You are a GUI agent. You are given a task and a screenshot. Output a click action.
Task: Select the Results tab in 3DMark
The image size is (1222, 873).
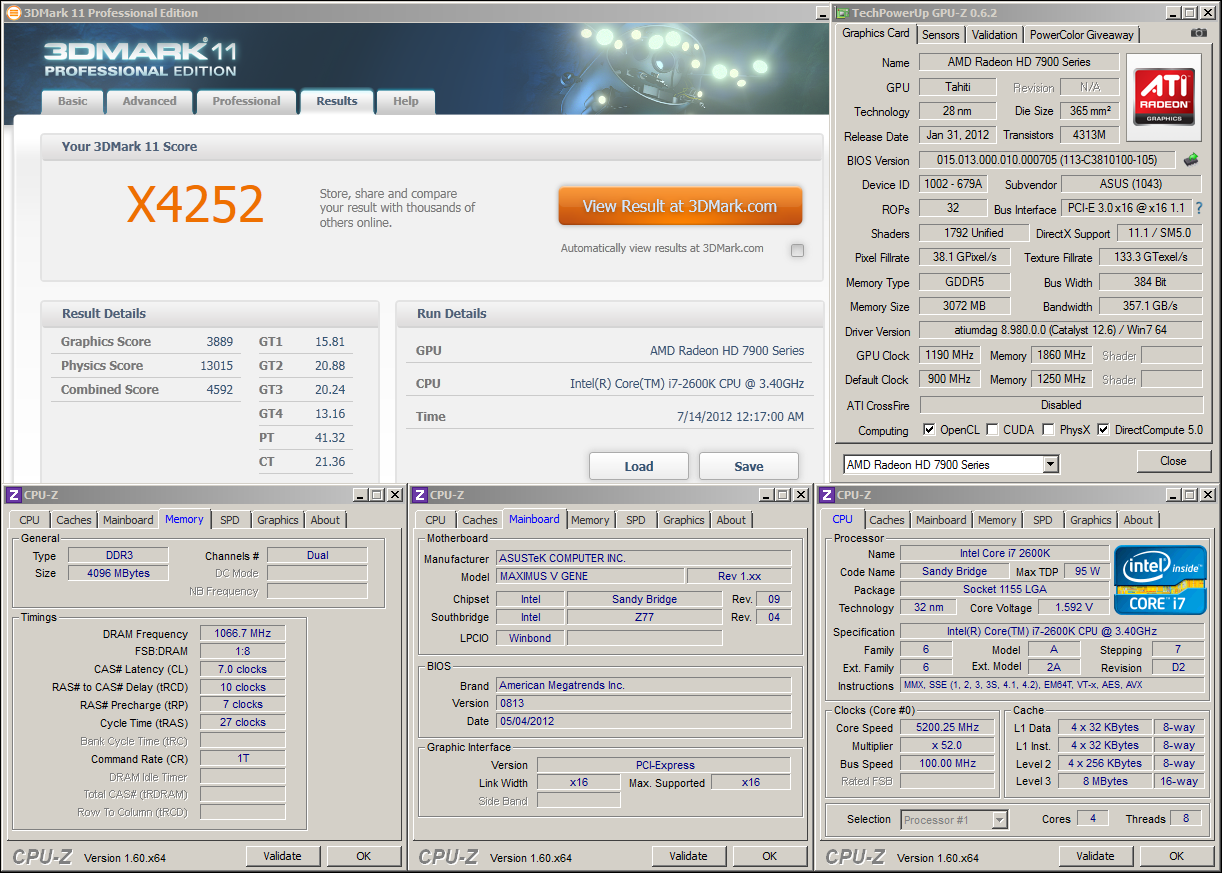pyautogui.click(x=337, y=101)
